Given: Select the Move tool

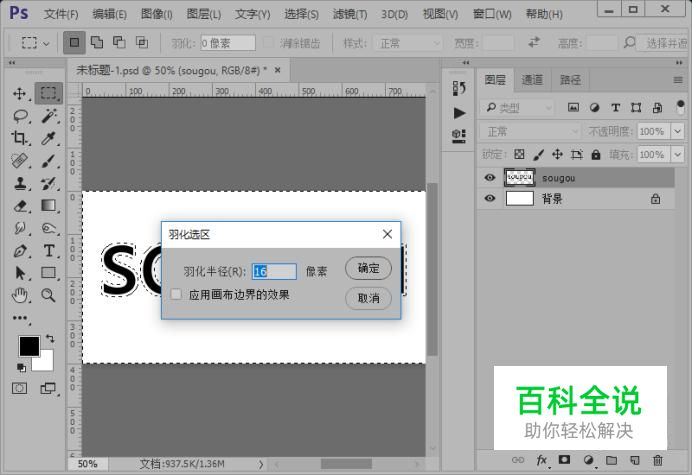Looking at the screenshot, I should coord(19,94).
